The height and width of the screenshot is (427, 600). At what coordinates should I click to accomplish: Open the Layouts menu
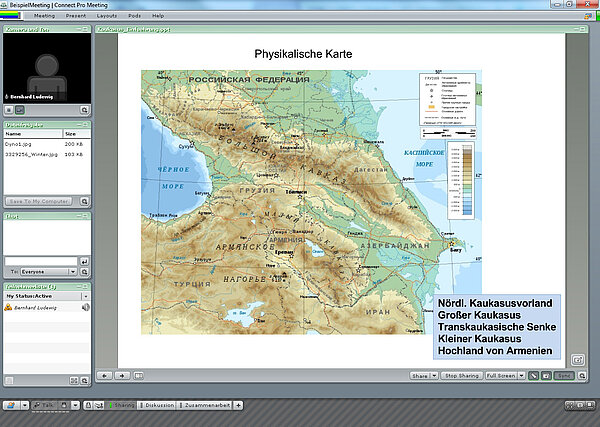coord(107,16)
